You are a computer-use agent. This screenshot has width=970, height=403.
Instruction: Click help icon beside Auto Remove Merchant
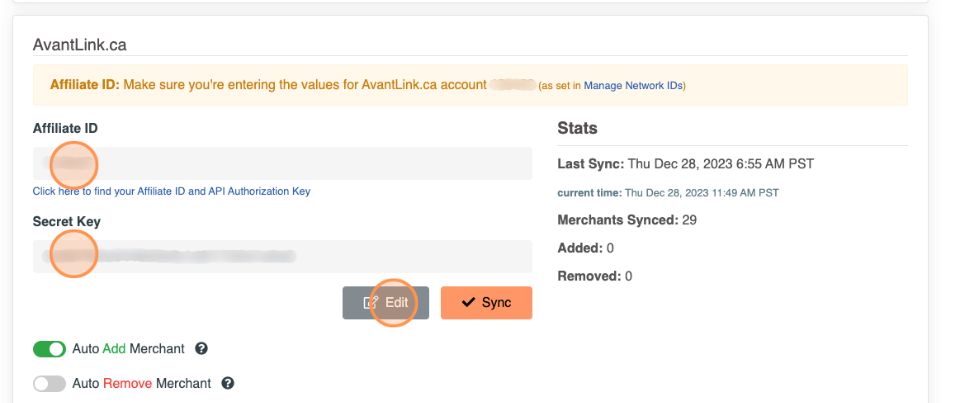pyautogui.click(x=227, y=383)
